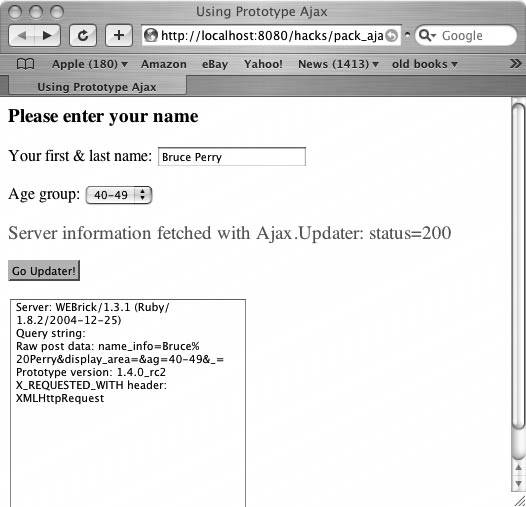Show more bookmarks with the double chevron
Viewport: 526px width, 507px height.
pos(515,63)
